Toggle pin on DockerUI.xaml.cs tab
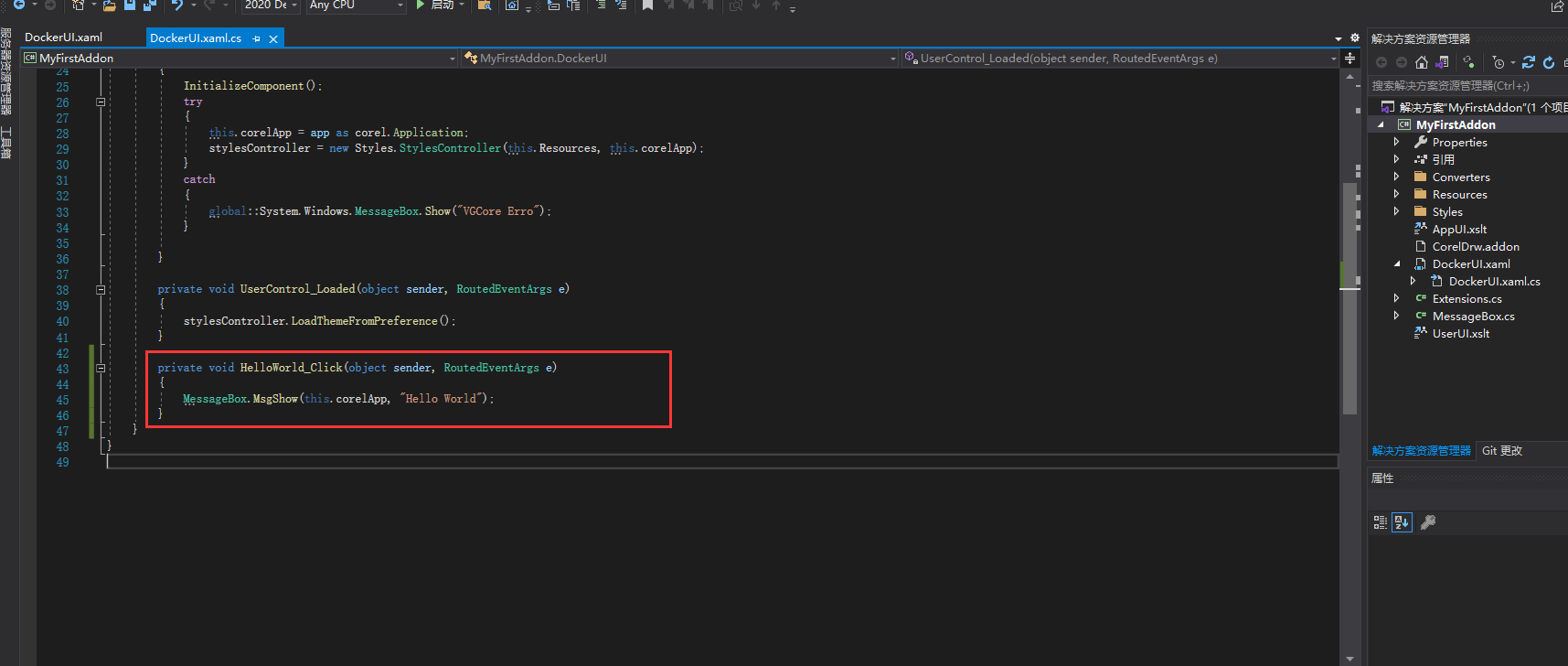The width and height of the screenshot is (1568, 666). (x=256, y=38)
